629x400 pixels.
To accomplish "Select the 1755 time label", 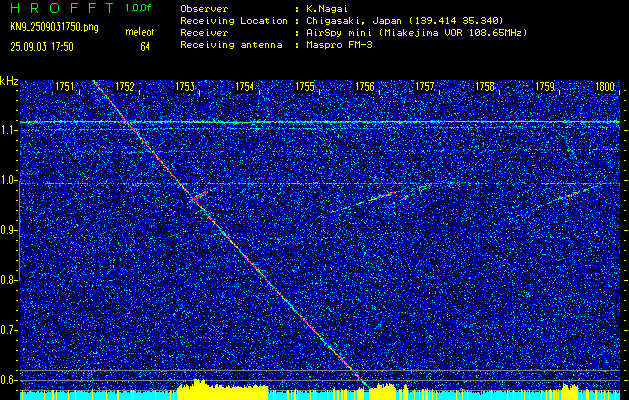I will pyautogui.click(x=305, y=87).
